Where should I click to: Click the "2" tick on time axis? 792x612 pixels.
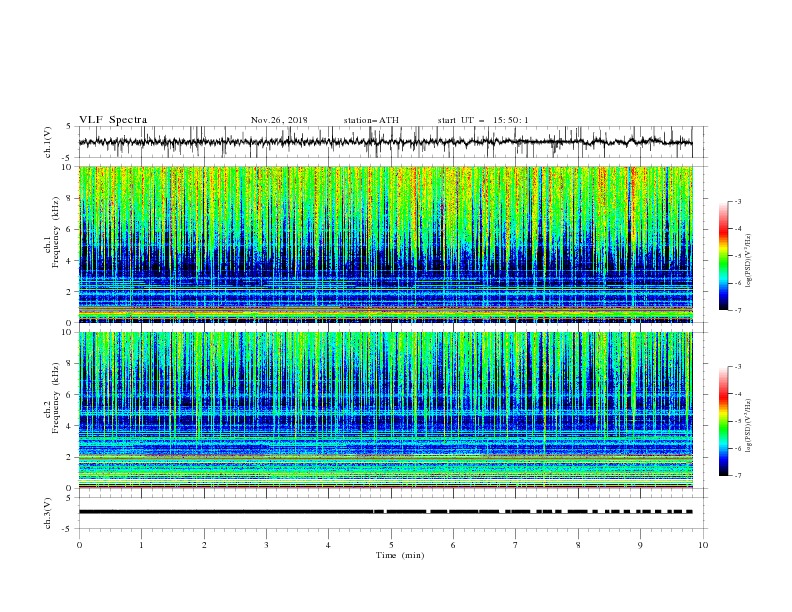coord(204,545)
